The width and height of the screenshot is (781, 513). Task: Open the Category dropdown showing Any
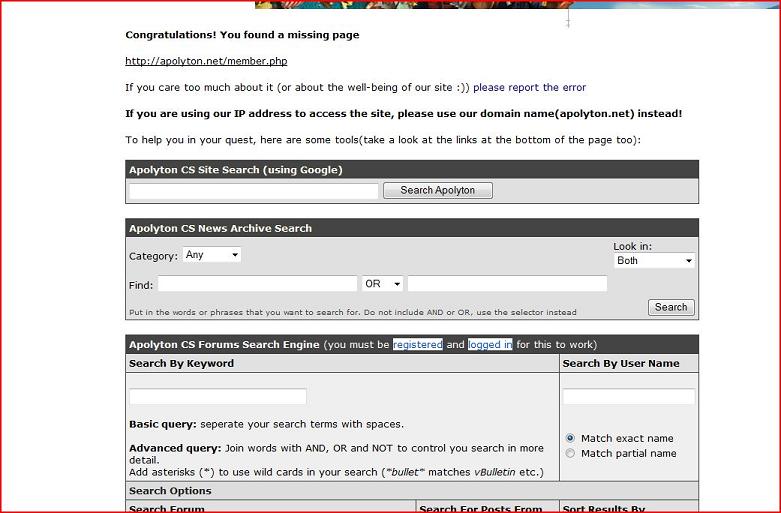212,255
